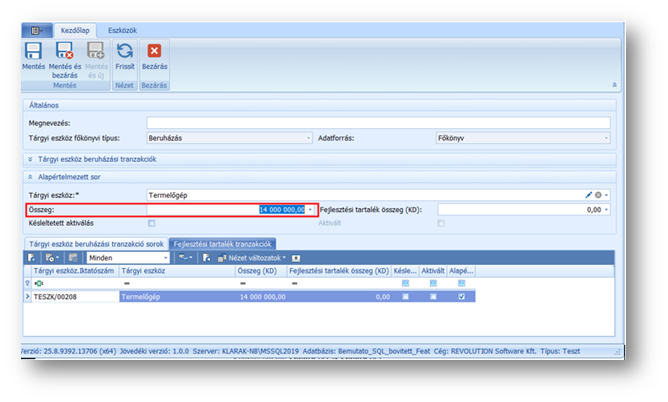Image resolution: width=668 pixels, height=402 pixels.
Task: Click the Mentés és bezárás icon
Action: pyautogui.click(x=64, y=51)
